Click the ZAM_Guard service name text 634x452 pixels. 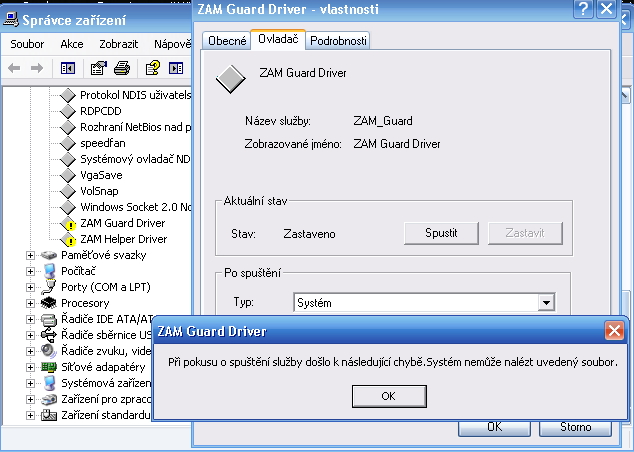point(383,121)
